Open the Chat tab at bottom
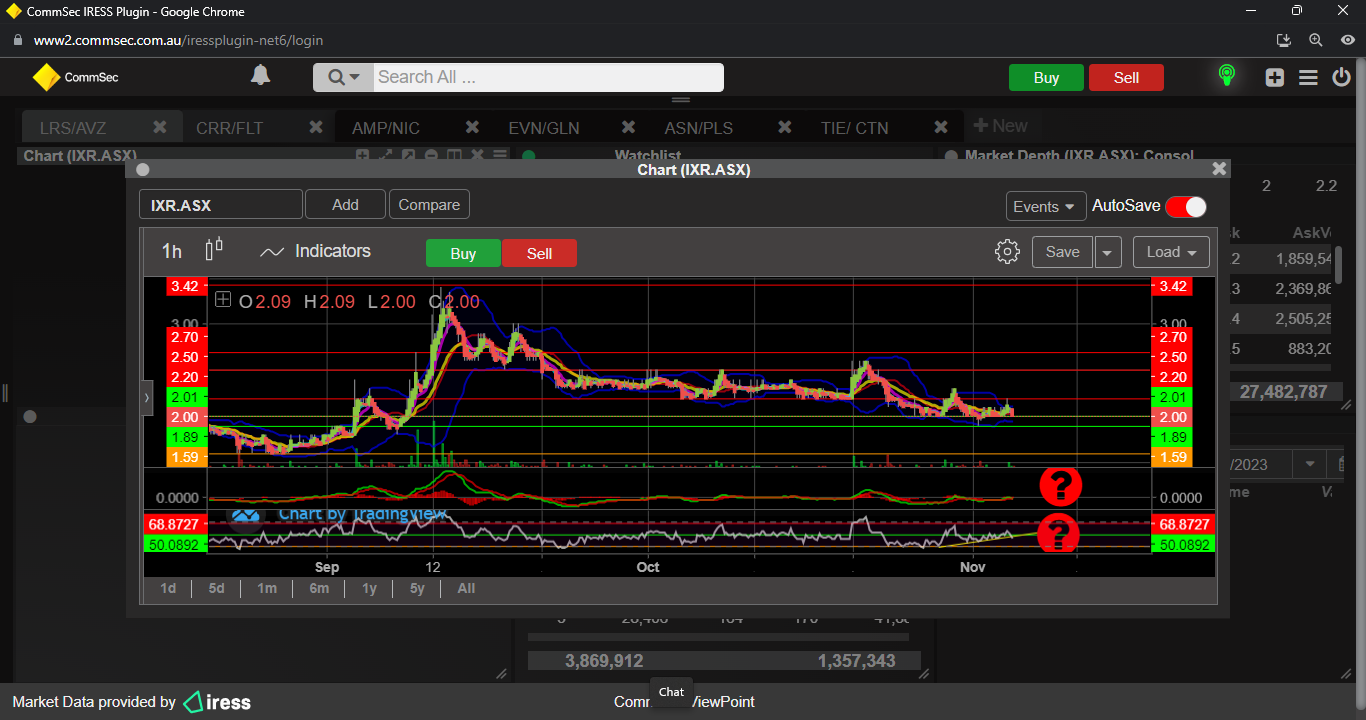 (x=672, y=692)
